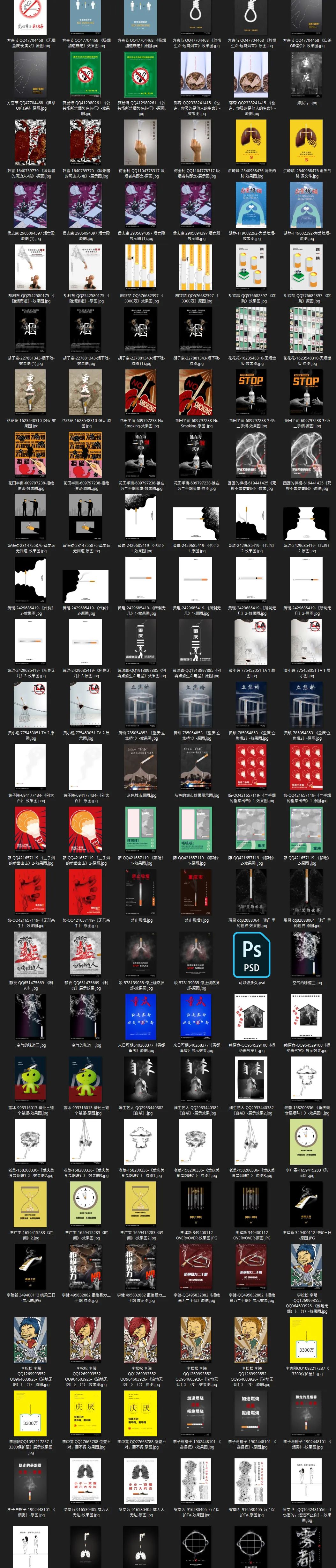
Task: Click file name 黄德散-莫要玩无间道-原图.jpg
Action: click(x=86, y=548)
